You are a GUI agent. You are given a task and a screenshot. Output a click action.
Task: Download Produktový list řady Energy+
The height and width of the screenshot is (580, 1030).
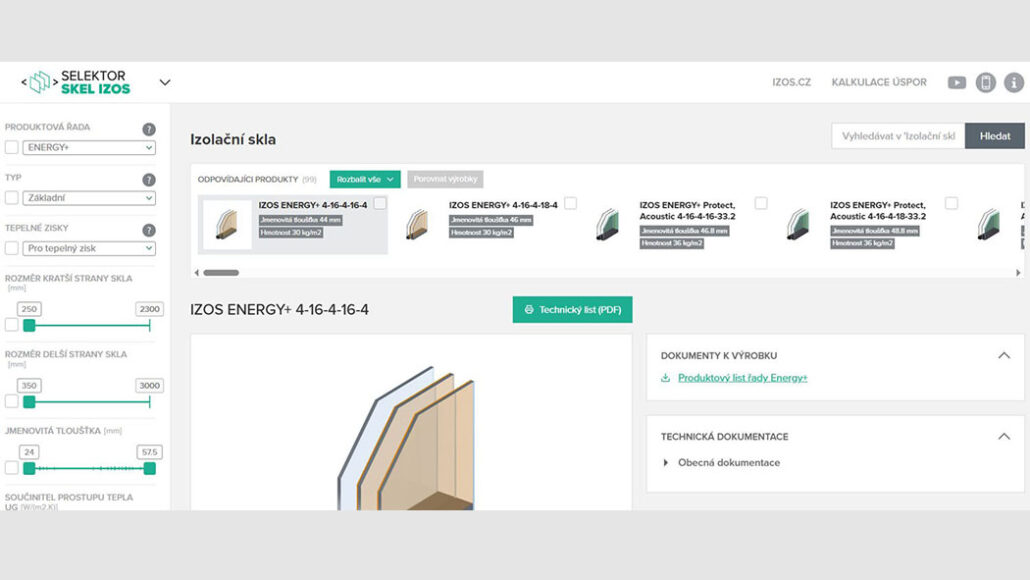pos(742,378)
